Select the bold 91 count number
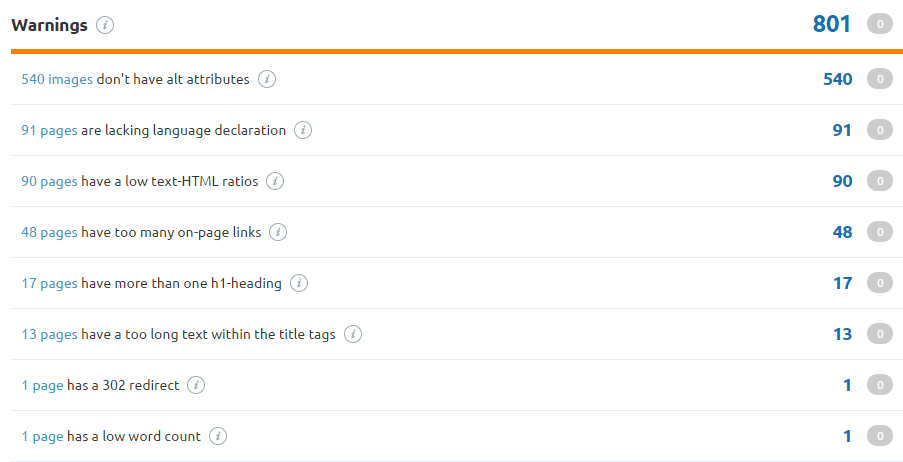 (x=842, y=130)
